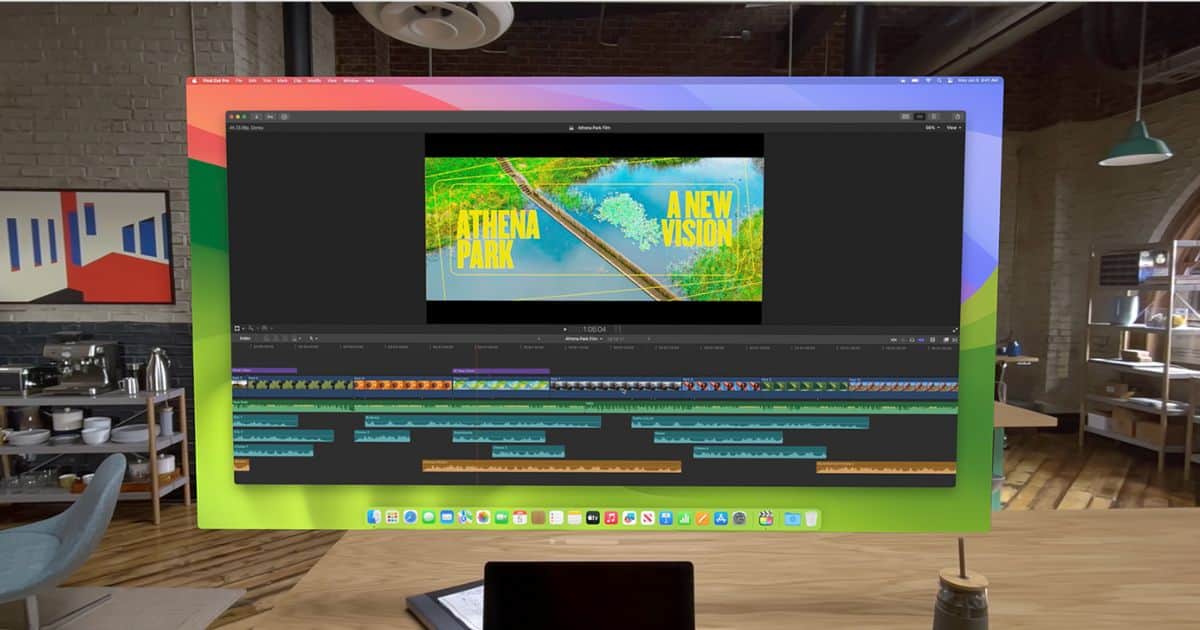Click the Share export icon
The image size is (1200, 630).
(957, 117)
